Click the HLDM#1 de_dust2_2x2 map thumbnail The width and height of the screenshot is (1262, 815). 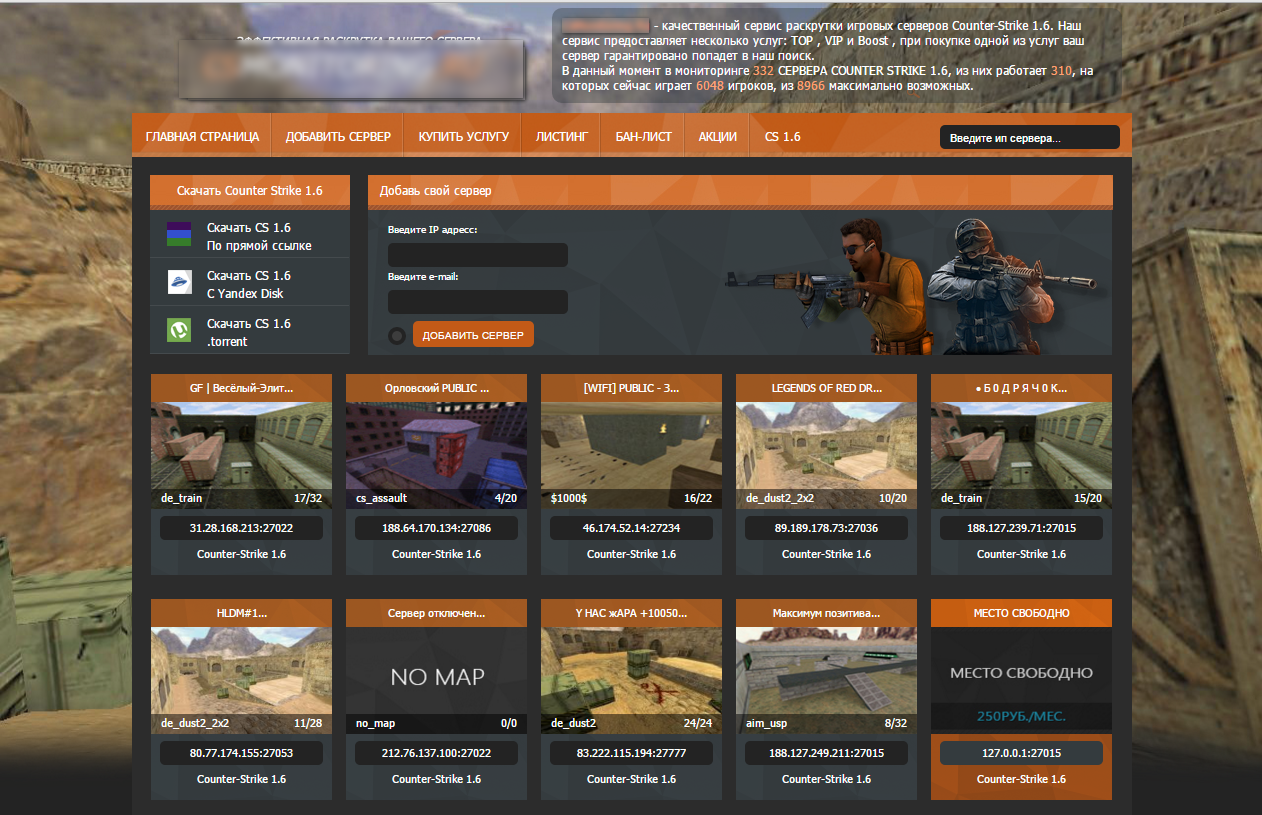point(241,680)
